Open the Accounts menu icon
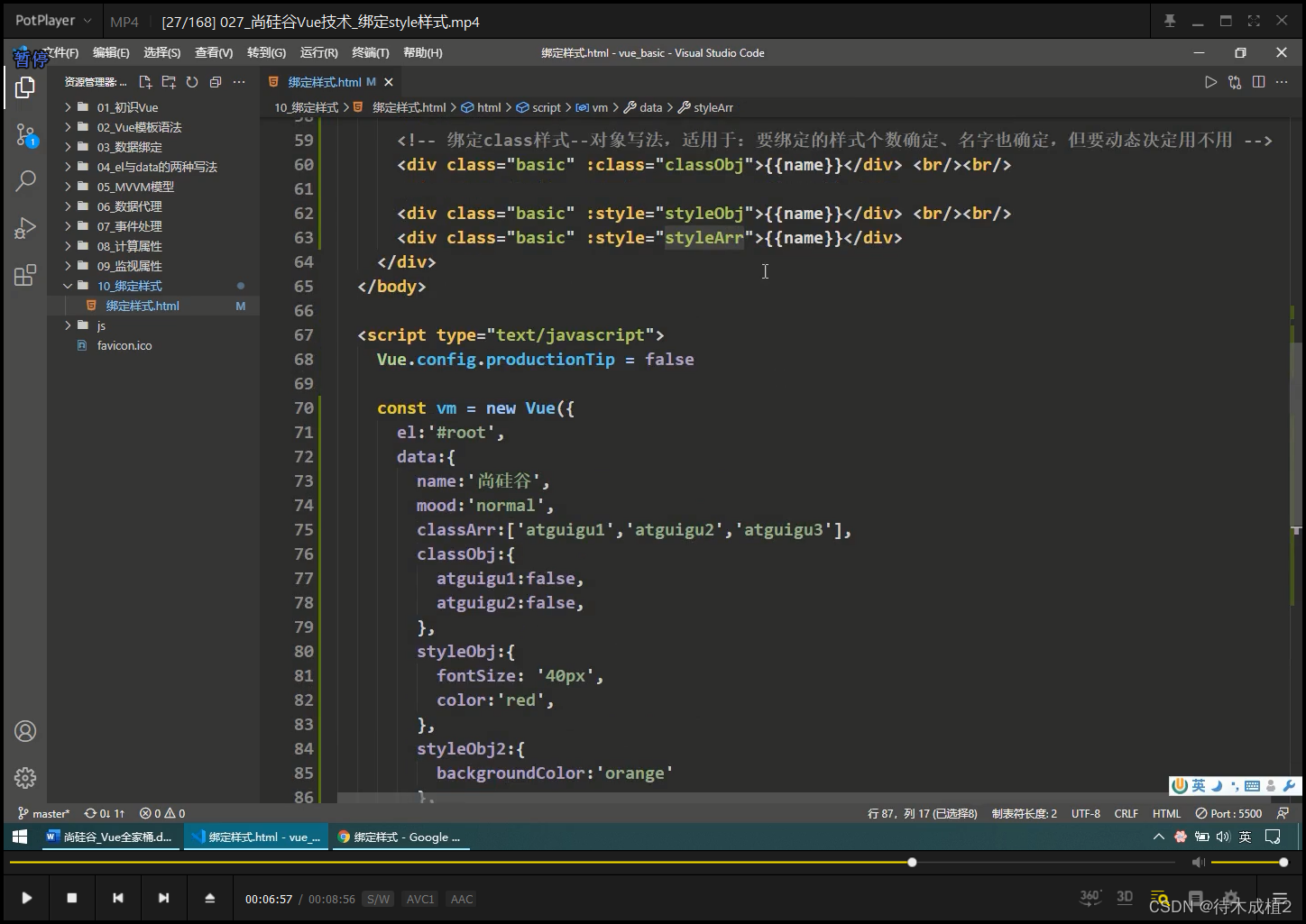The height and width of the screenshot is (924, 1306). [x=25, y=731]
